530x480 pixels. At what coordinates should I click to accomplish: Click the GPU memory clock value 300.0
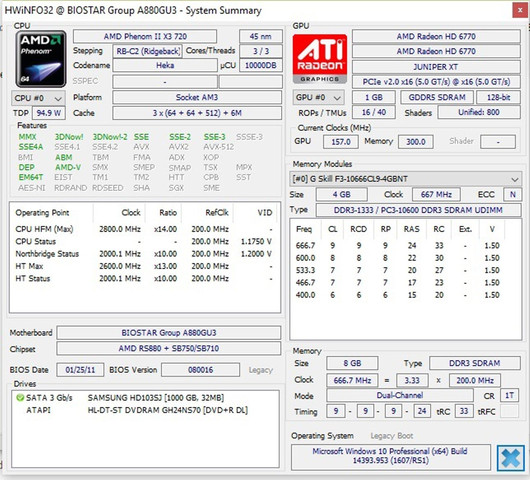tap(416, 142)
